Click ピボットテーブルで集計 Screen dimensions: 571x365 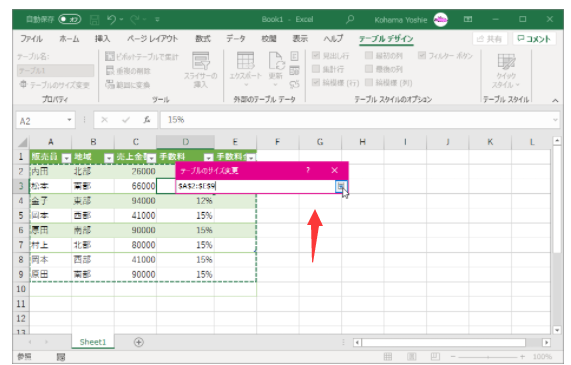142,56
